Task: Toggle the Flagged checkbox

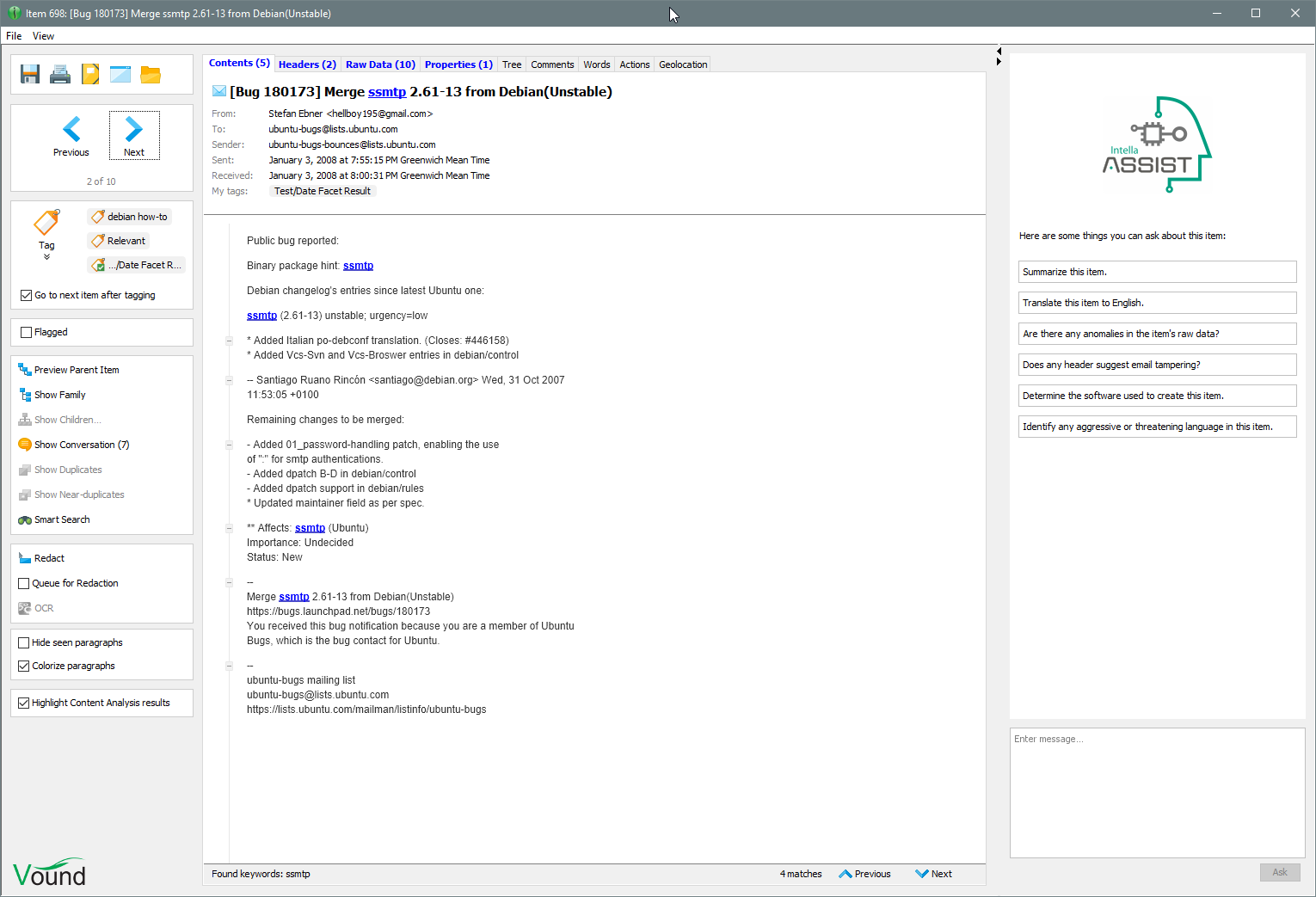Action: tap(27, 332)
